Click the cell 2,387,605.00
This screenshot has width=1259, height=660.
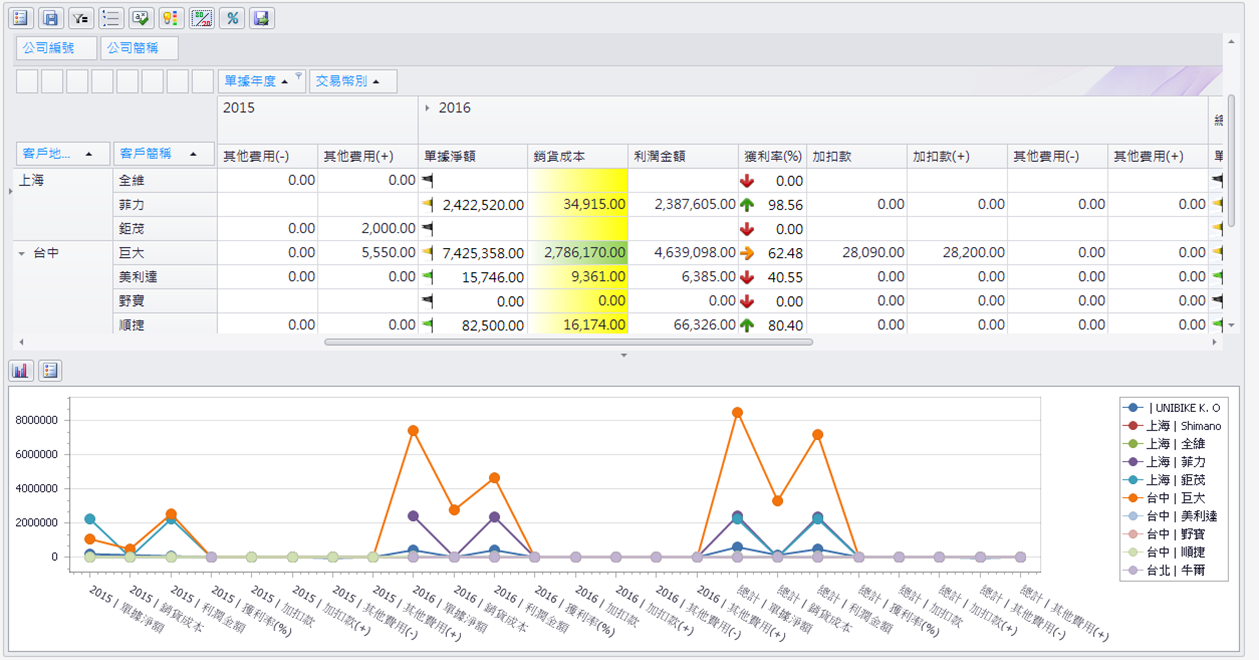[x=683, y=204]
